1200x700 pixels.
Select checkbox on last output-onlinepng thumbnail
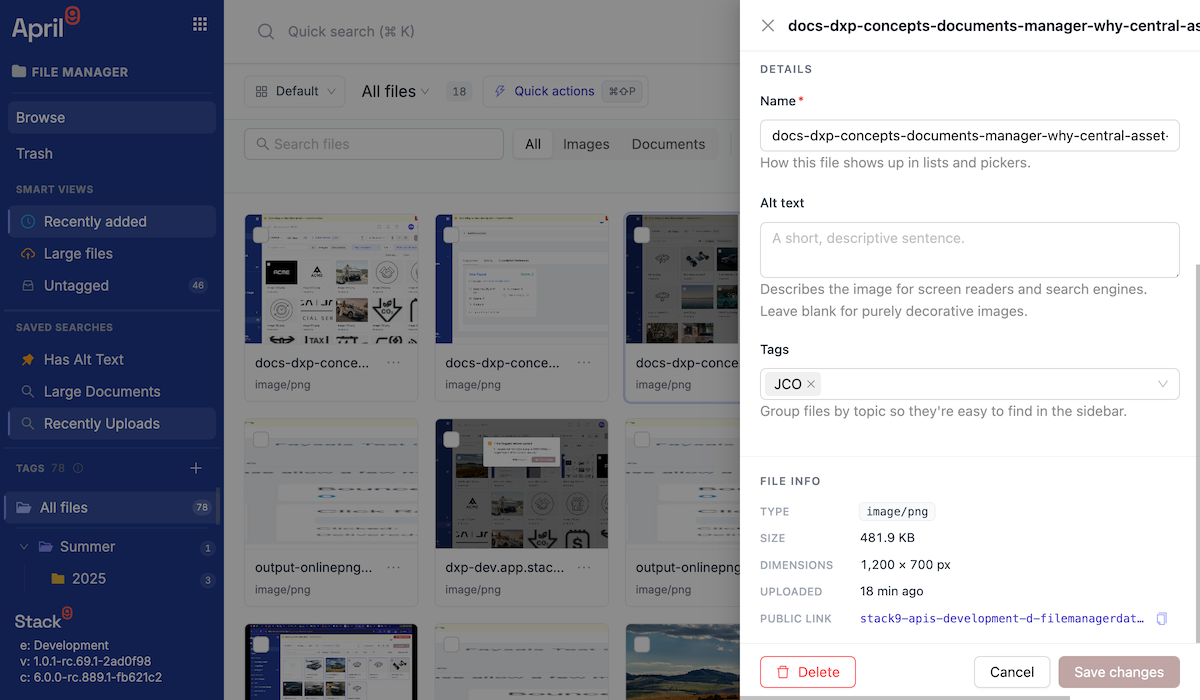[642, 439]
